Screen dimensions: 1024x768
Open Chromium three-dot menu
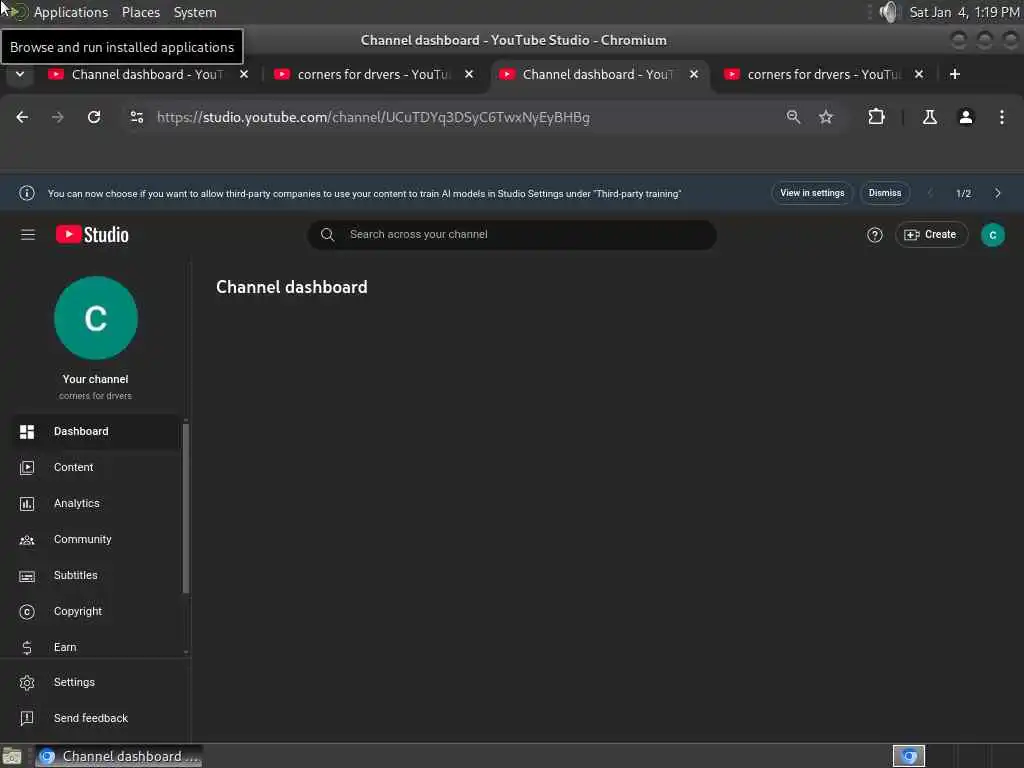tap(1002, 117)
